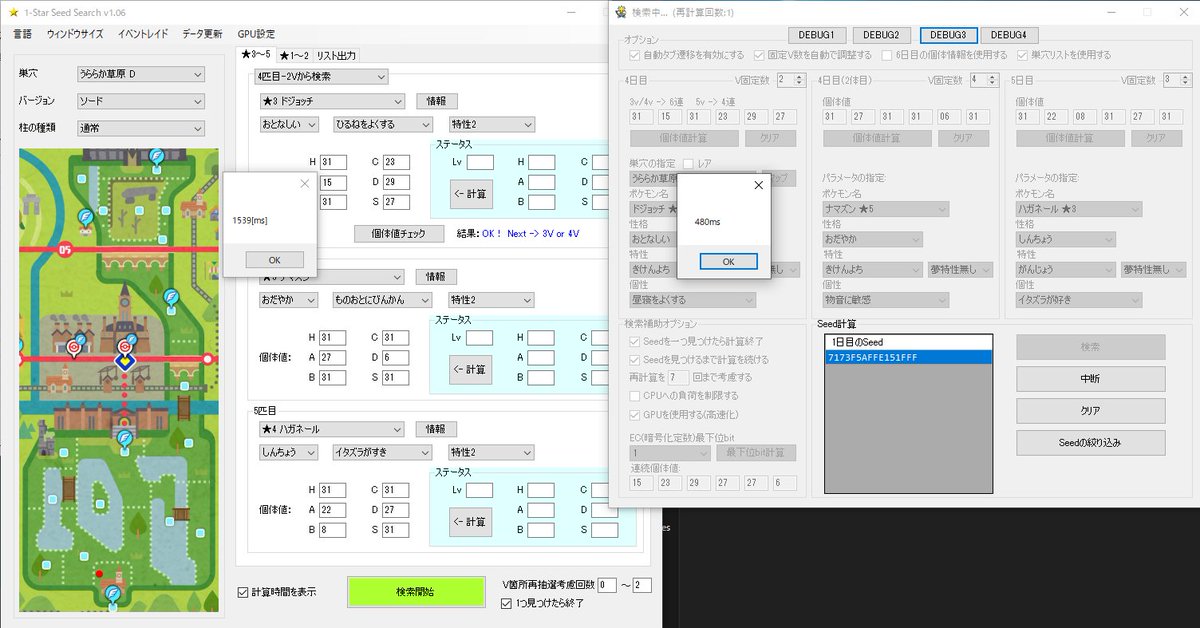Close the 1539[ms] message popup with X
1200x628 pixels.
click(304, 184)
